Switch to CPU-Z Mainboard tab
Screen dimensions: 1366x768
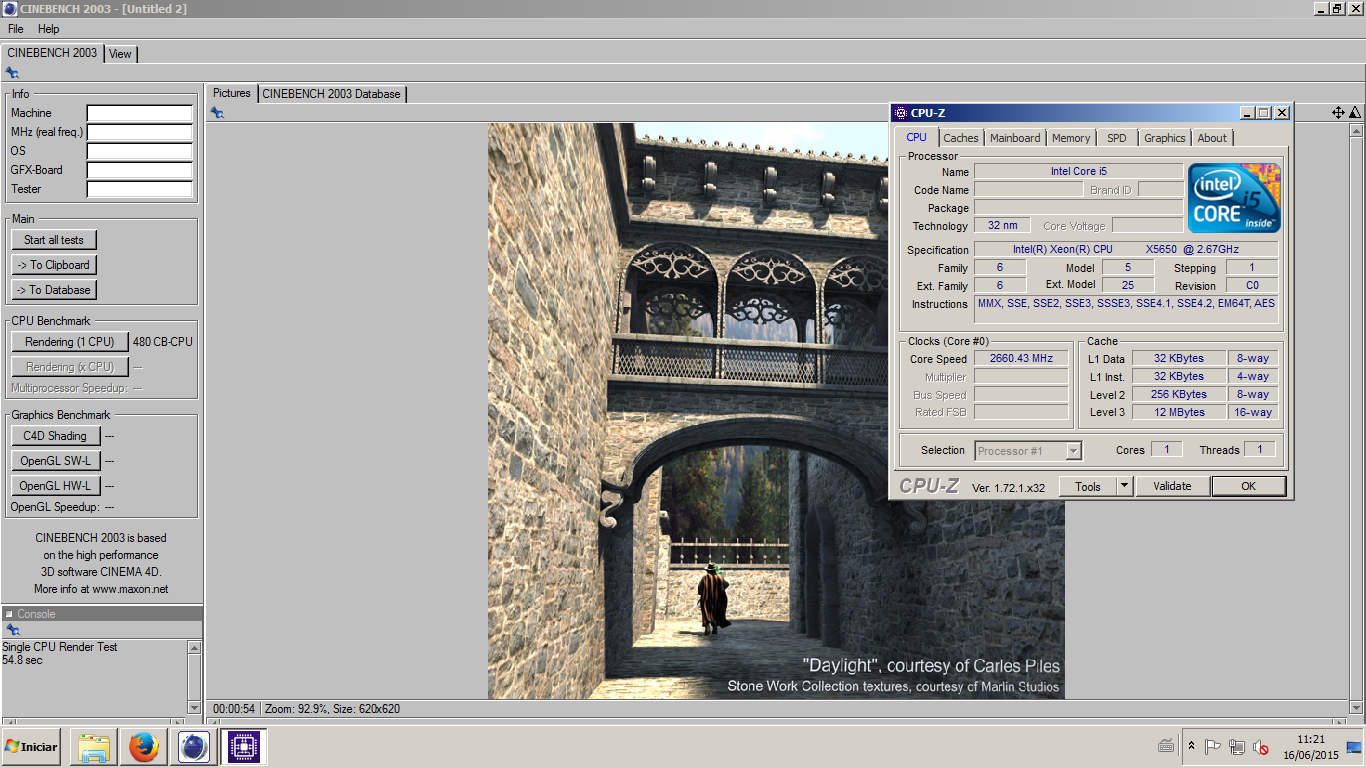click(1015, 138)
